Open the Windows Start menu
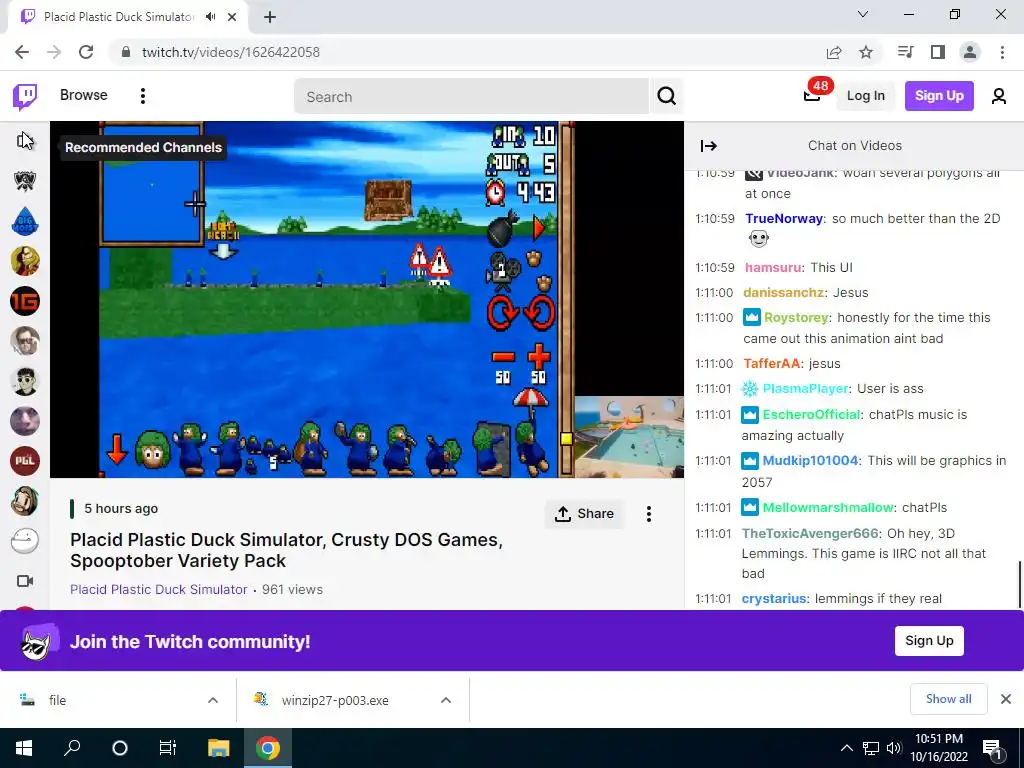 24,748
